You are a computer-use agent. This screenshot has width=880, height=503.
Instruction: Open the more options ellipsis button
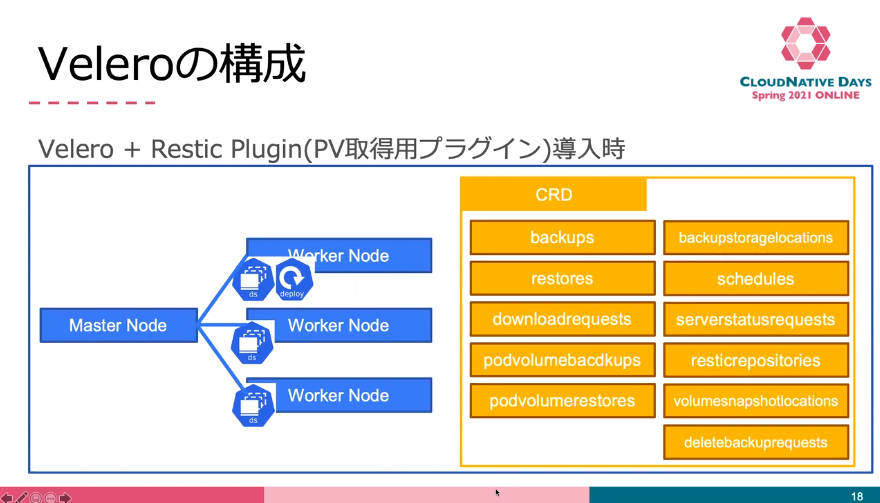click(51, 498)
